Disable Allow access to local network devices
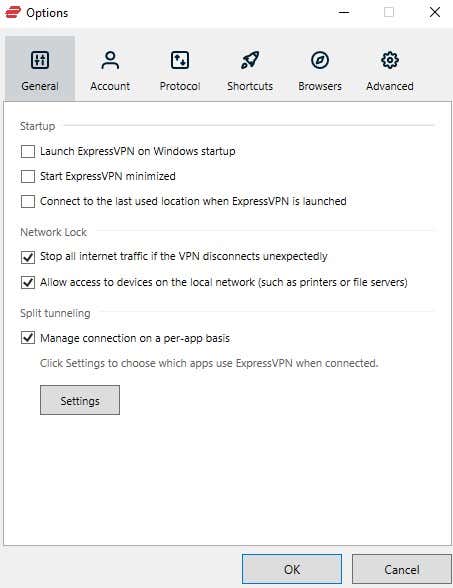453x588 pixels. [x=28, y=282]
